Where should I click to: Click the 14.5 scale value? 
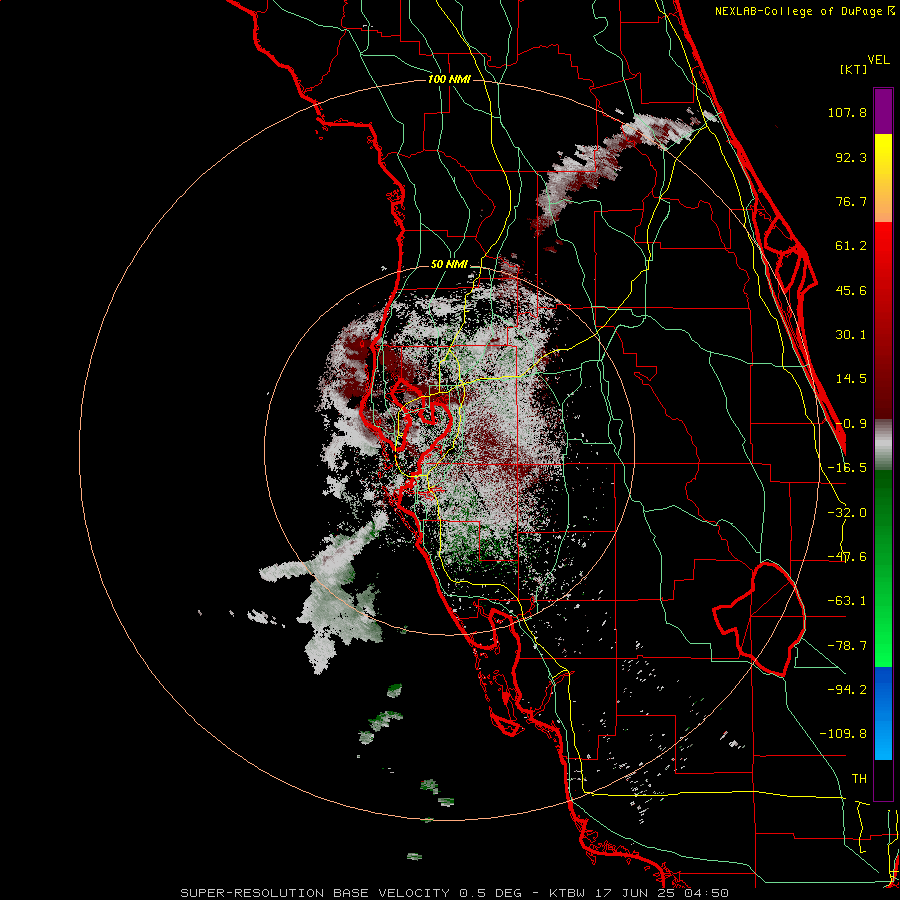851,379
